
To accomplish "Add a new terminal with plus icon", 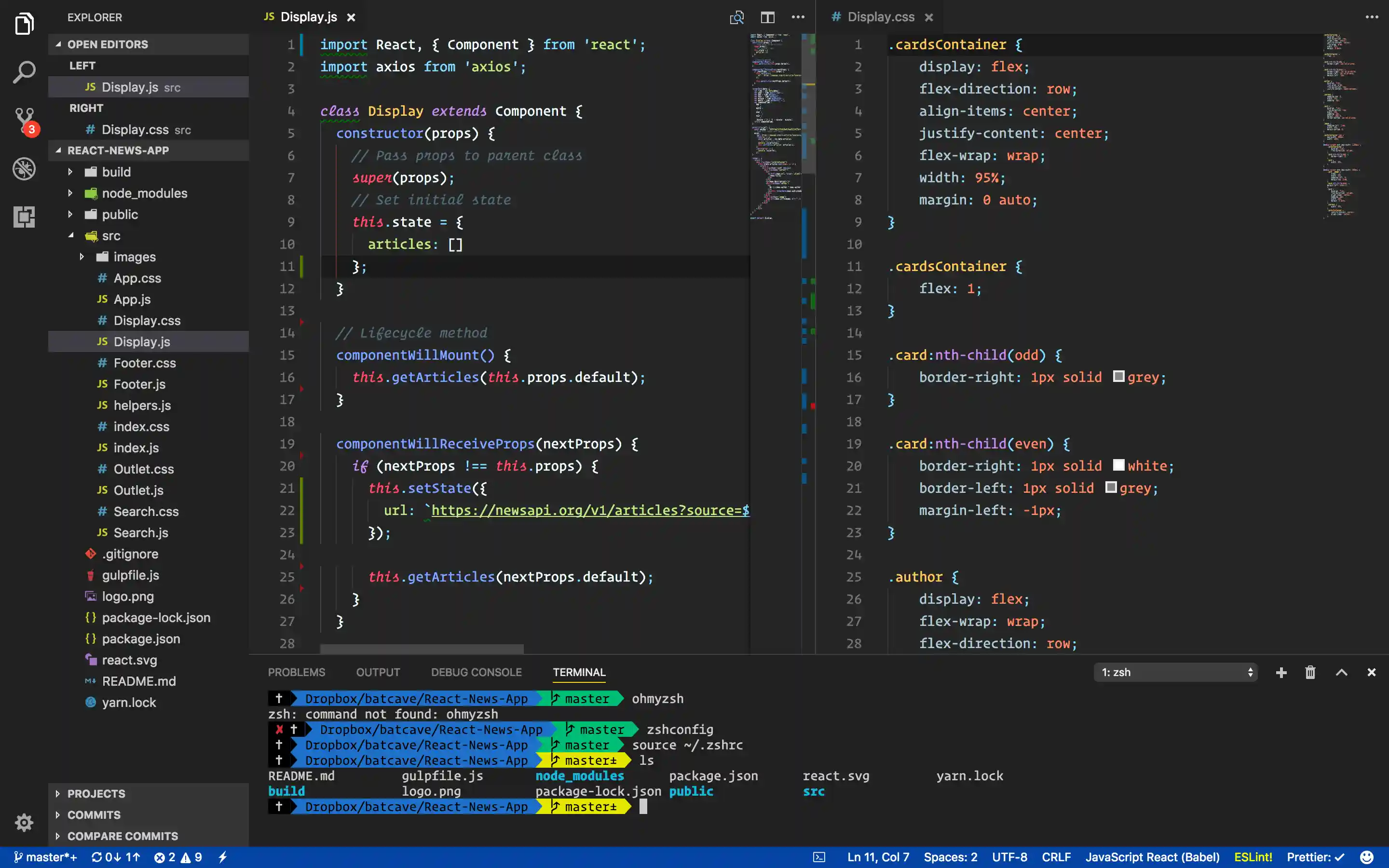I will pos(1281,672).
